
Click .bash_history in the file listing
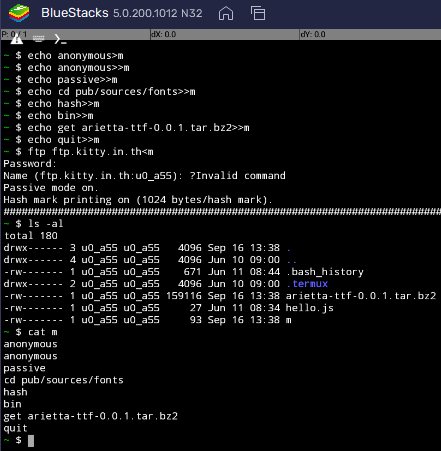click(325, 272)
